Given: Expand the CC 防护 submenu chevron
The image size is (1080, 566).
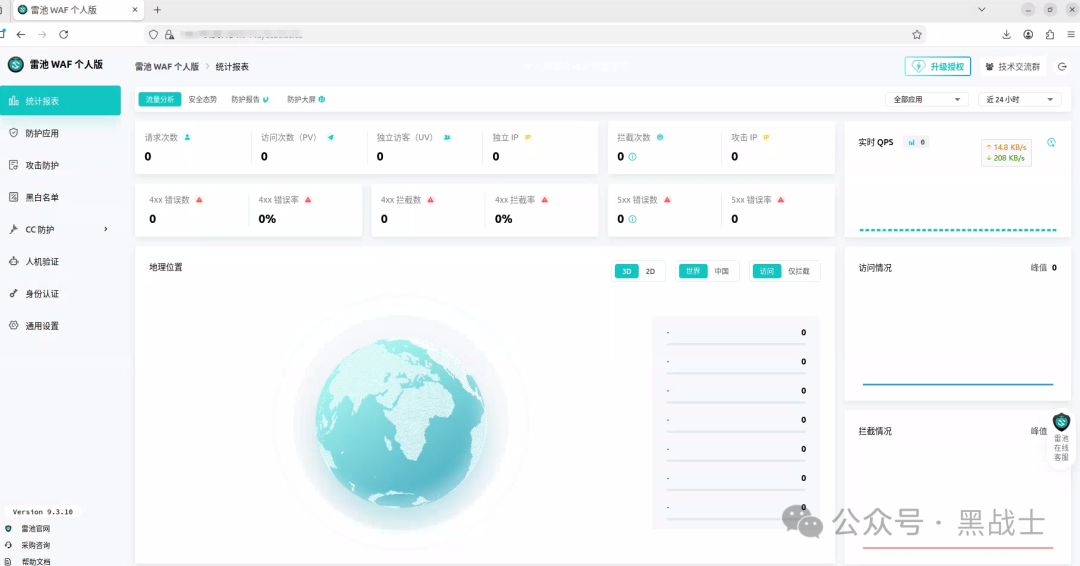Looking at the screenshot, I should pos(105,229).
